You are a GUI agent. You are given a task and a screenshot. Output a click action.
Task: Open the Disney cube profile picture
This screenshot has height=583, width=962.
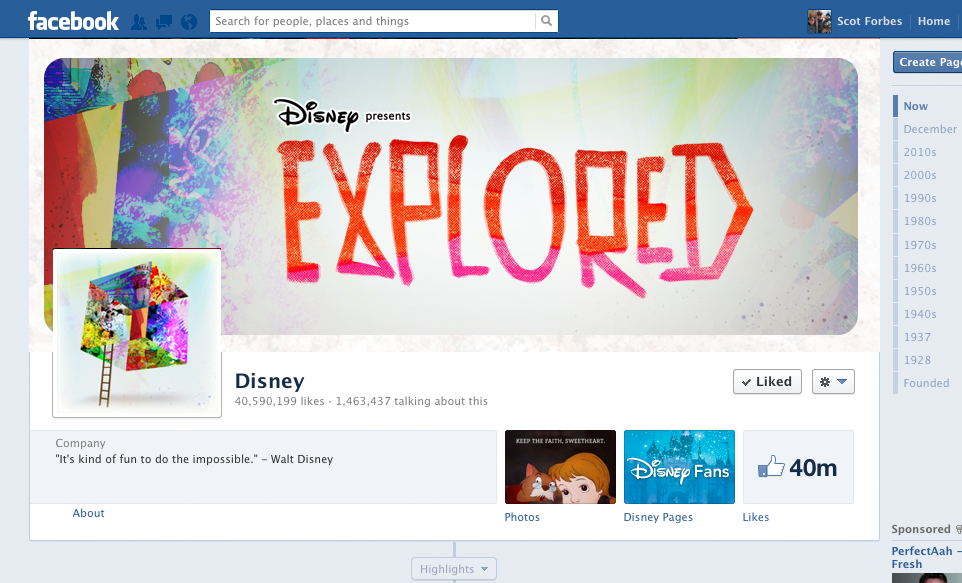pyautogui.click(x=137, y=333)
